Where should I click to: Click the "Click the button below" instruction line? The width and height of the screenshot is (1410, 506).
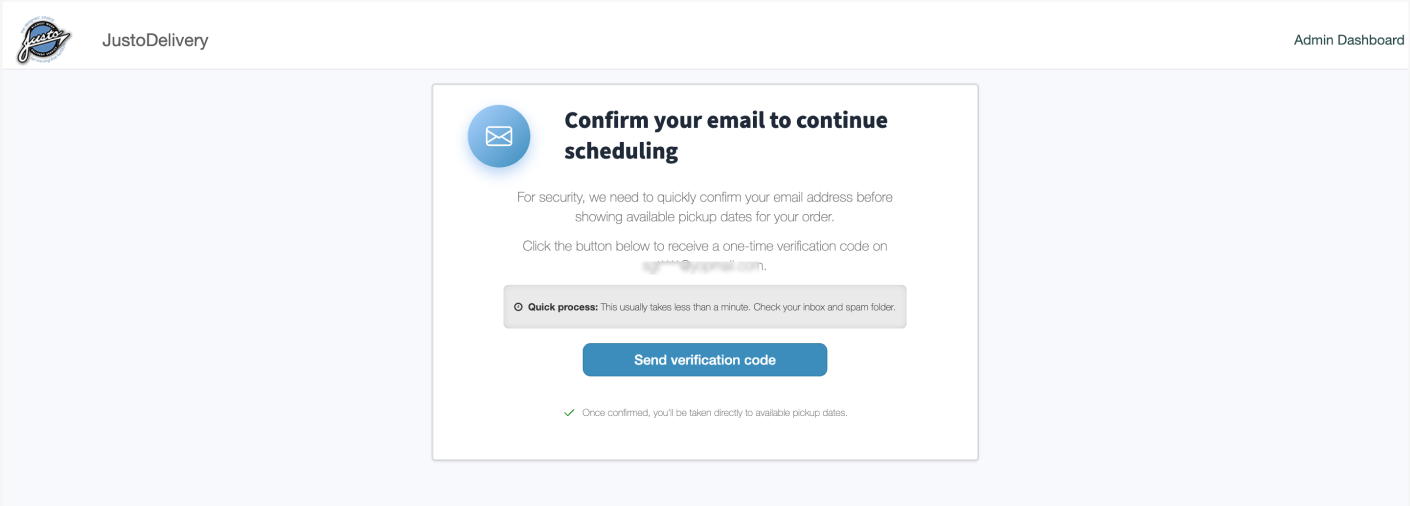(x=704, y=246)
